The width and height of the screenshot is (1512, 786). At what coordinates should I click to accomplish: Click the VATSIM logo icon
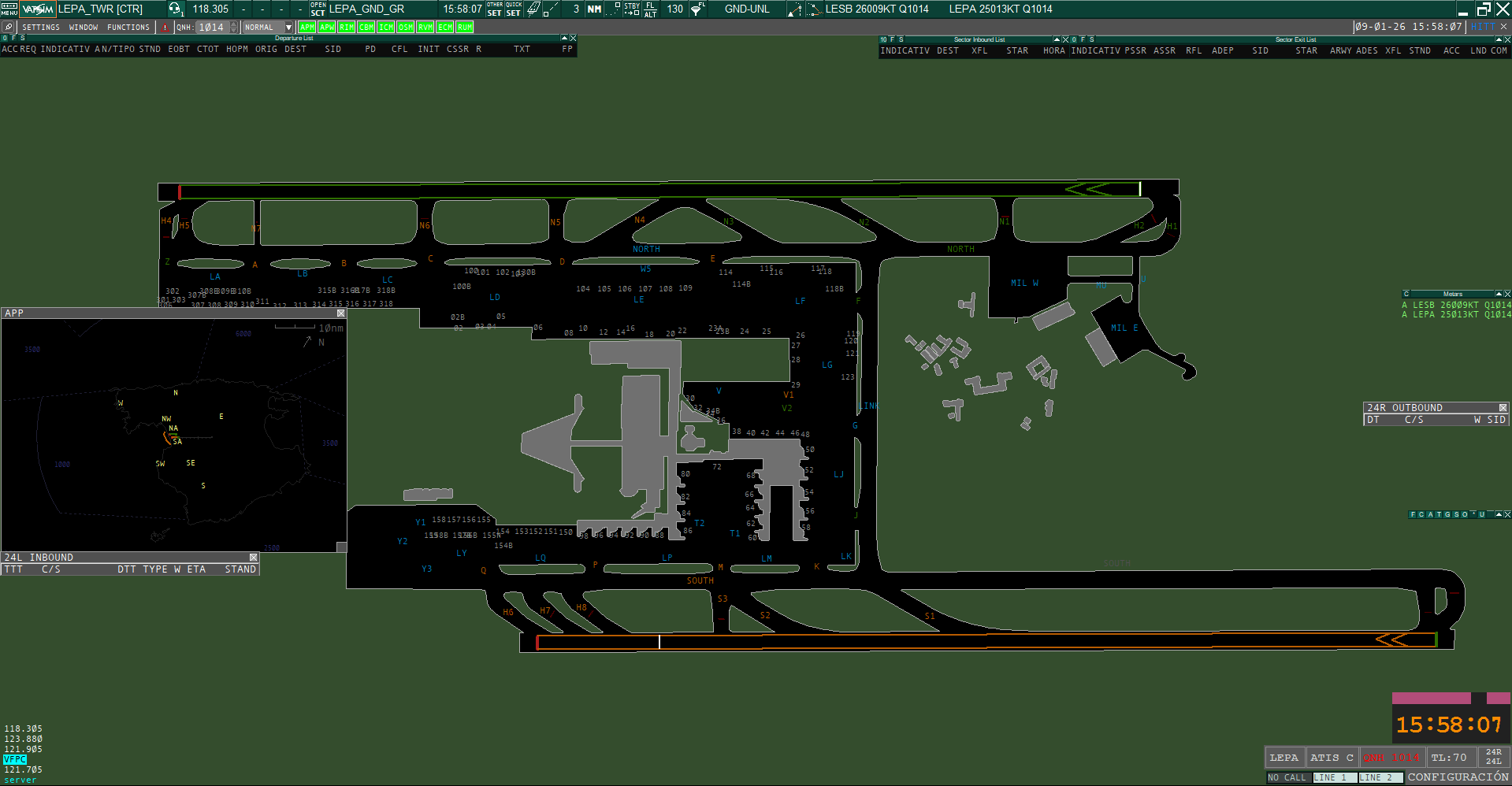(38, 9)
